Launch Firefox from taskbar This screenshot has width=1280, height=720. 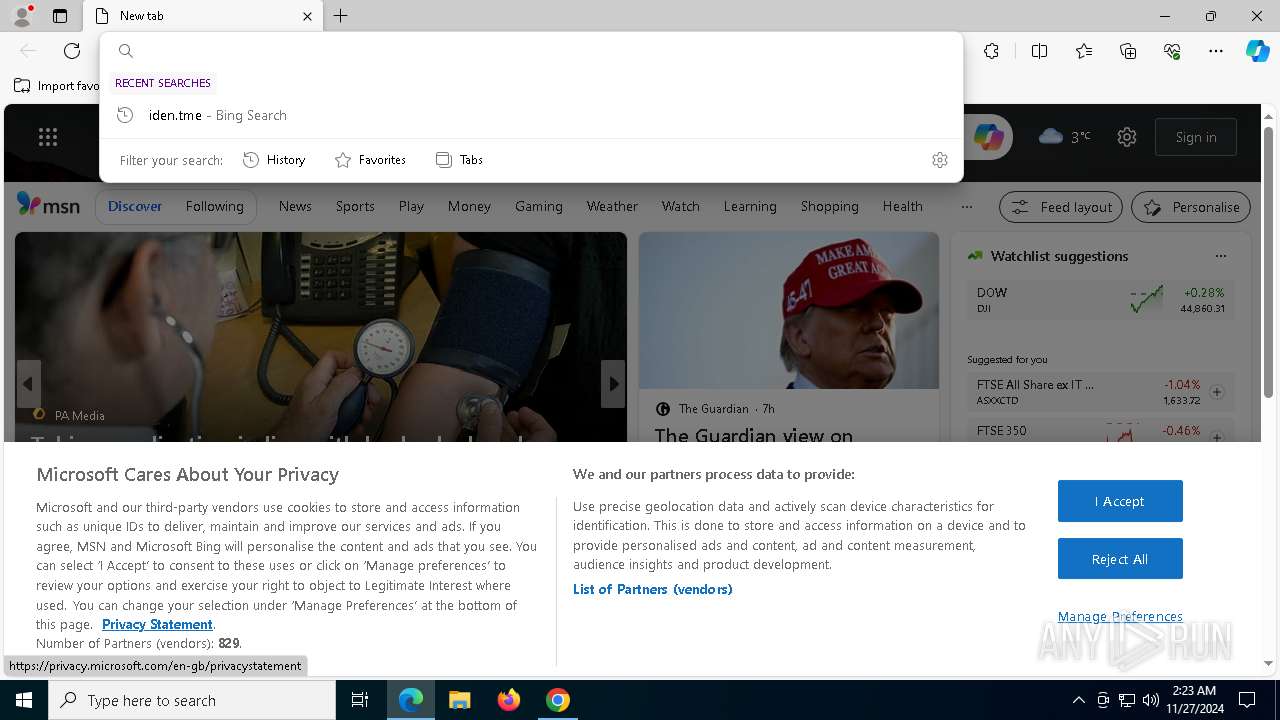[x=509, y=700]
